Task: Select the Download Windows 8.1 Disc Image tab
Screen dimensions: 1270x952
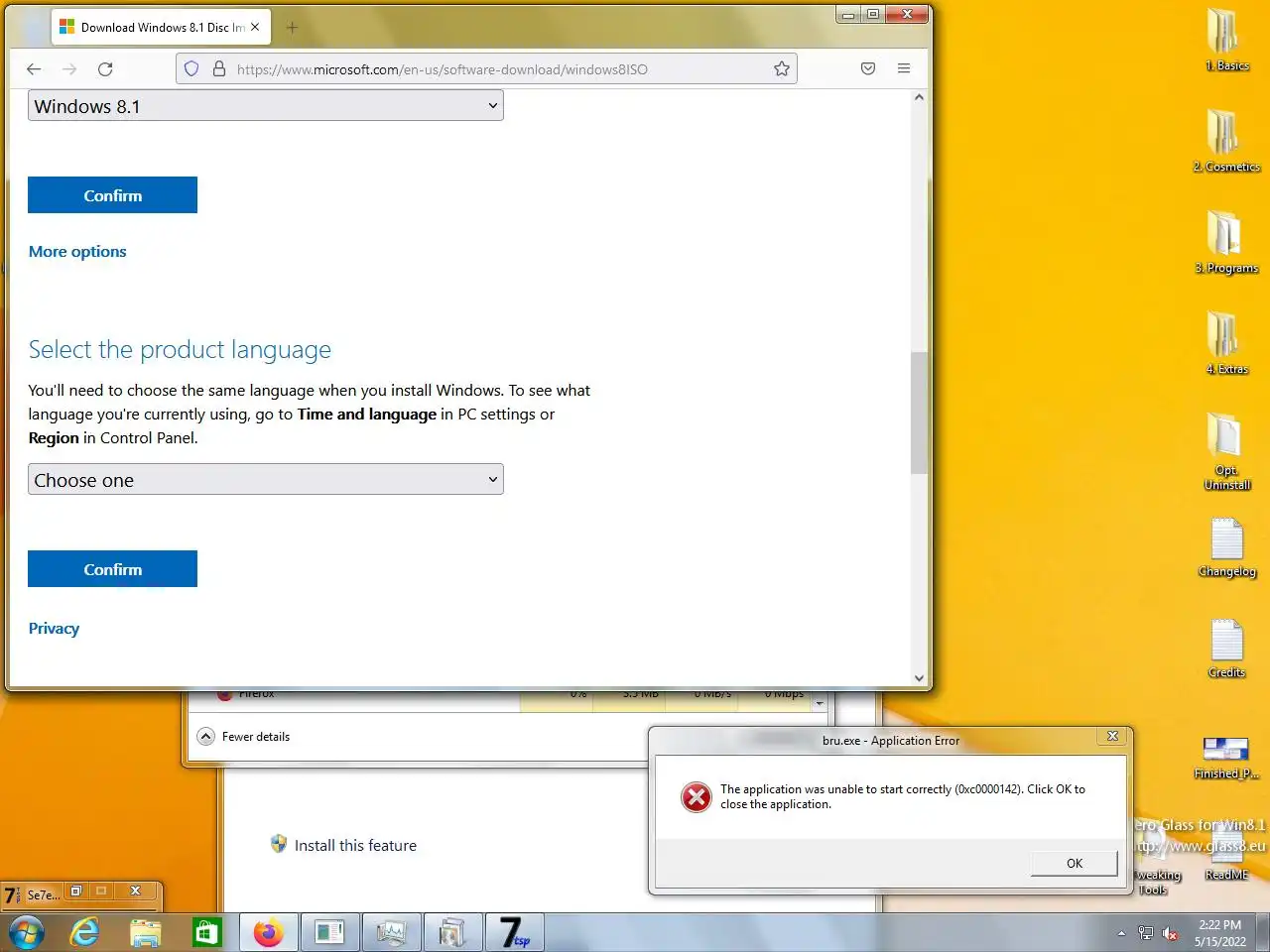Action: point(161,28)
